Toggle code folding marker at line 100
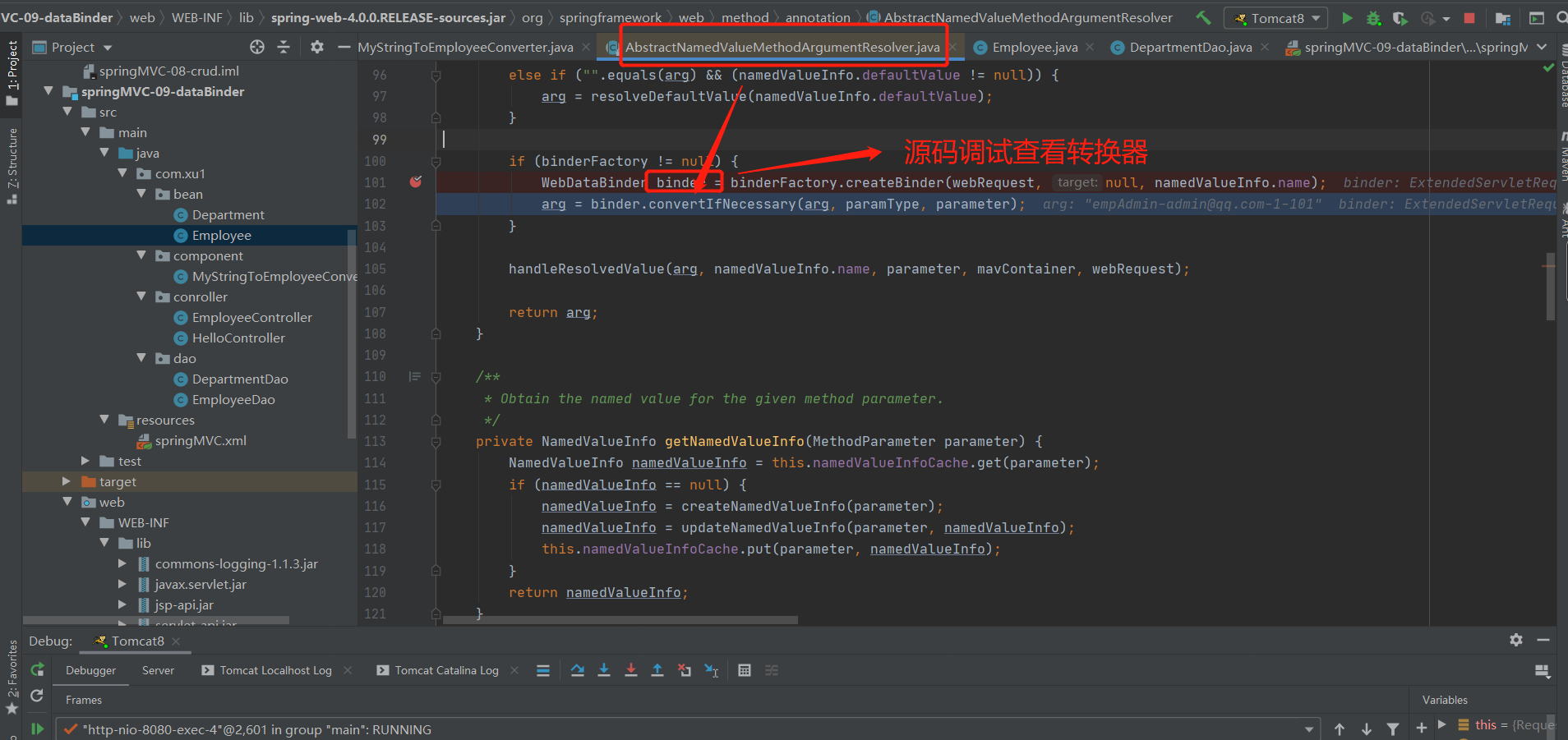The width and height of the screenshot is (1568, 740). coord(436,162)
